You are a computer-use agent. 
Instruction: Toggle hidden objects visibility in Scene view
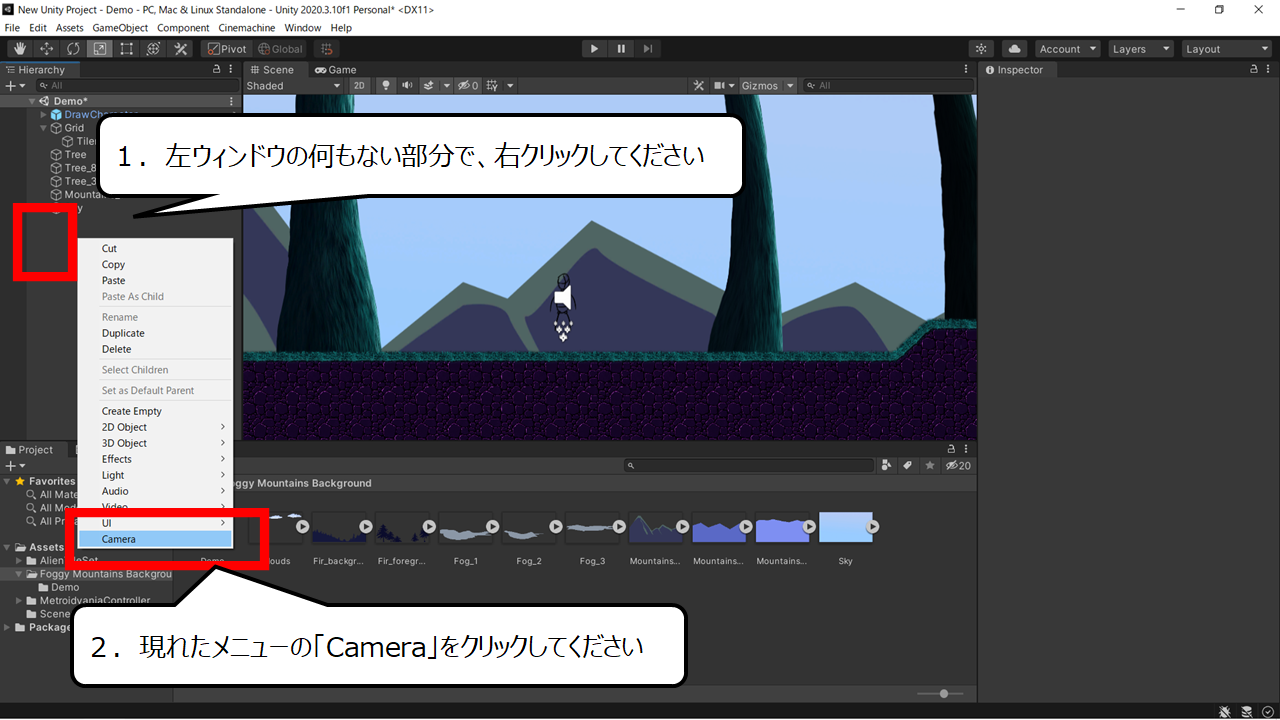click(468, 86)
